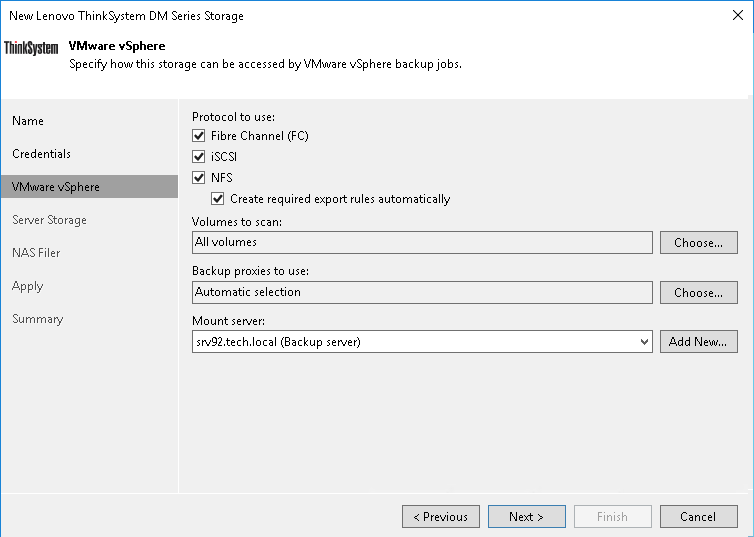Open the NAS Filer step
The image size is (754, 537).
tap(36, 253)
